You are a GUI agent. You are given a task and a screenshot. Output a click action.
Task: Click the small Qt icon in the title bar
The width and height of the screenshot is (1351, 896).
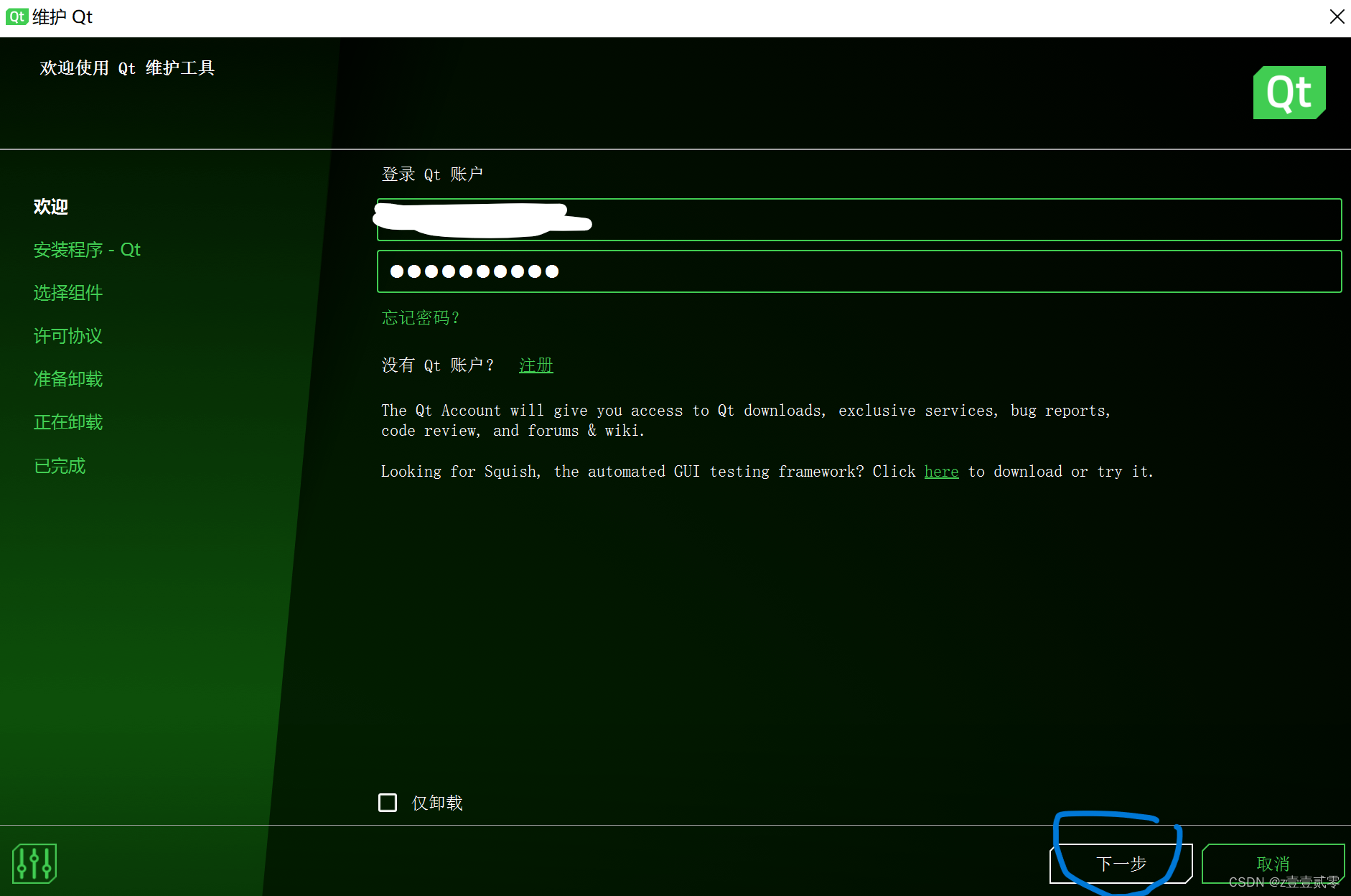(17, 17)
